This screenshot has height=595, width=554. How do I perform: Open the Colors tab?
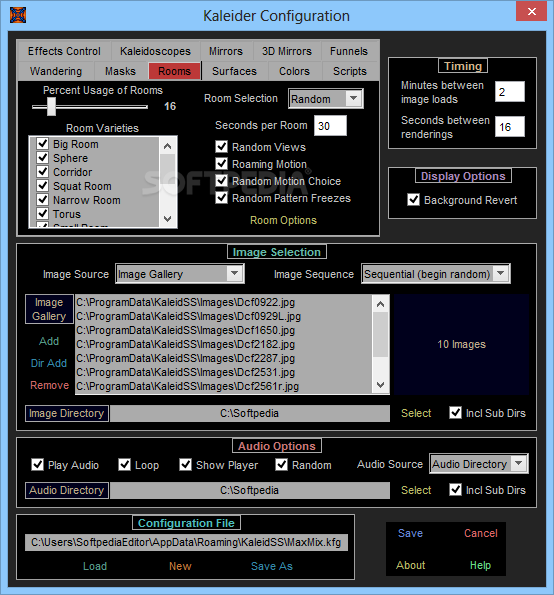point(294,71)
